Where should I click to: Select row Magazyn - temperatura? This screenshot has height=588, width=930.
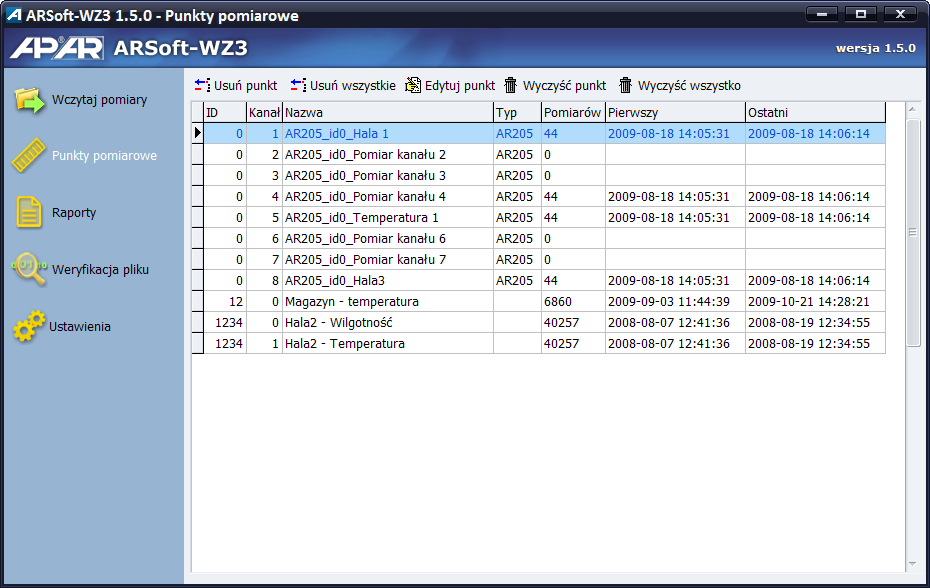tap(539, 301)
